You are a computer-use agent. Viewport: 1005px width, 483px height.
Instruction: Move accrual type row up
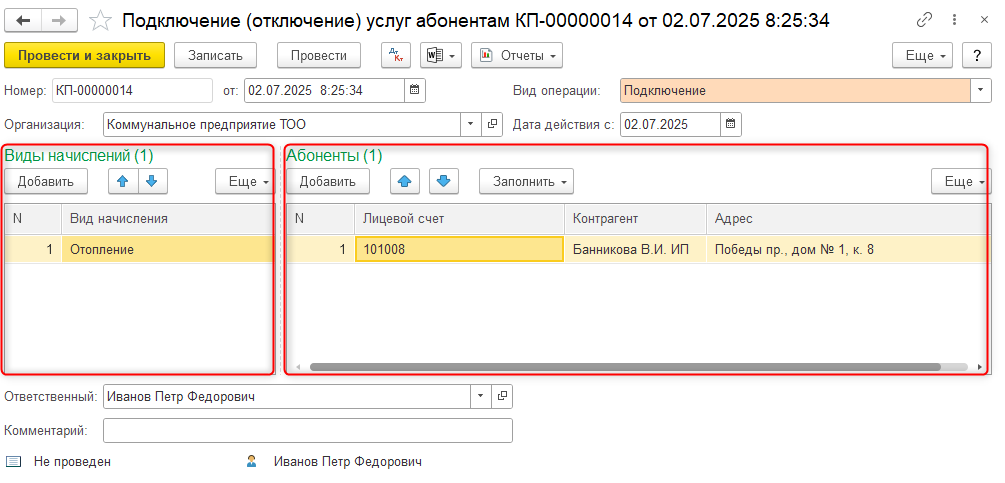(x=122, y=181)
